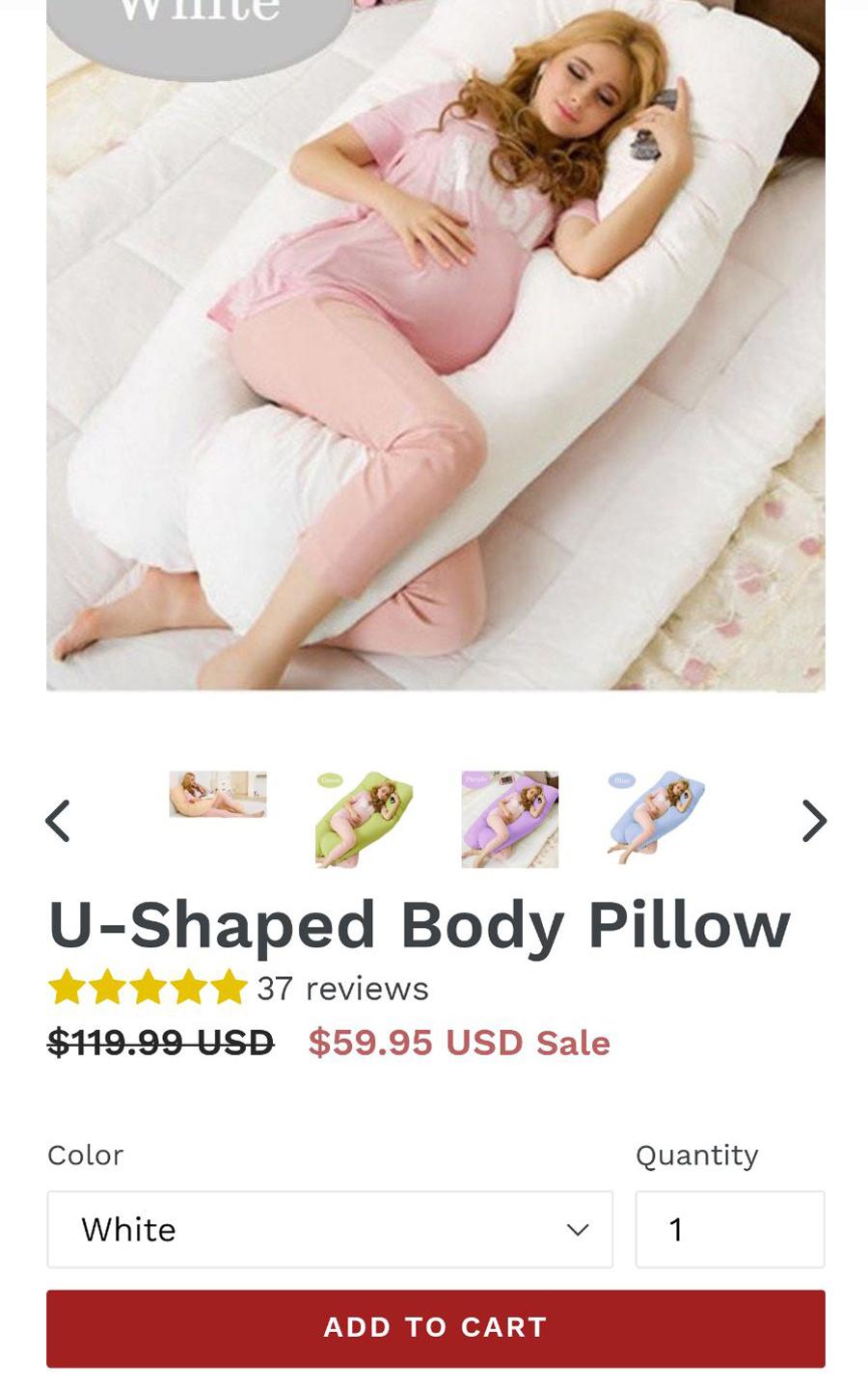Select the beige pillow thumbnail

218,794
